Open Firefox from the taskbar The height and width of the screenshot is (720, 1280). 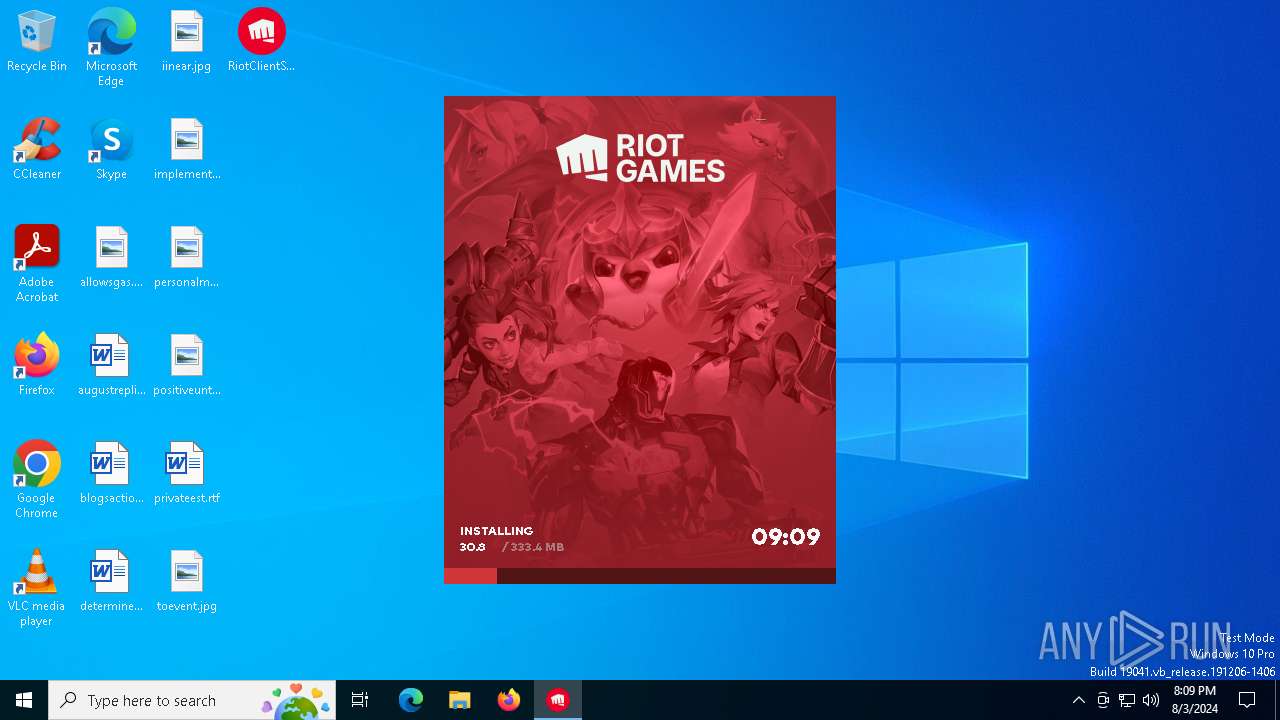coord(508,700)
